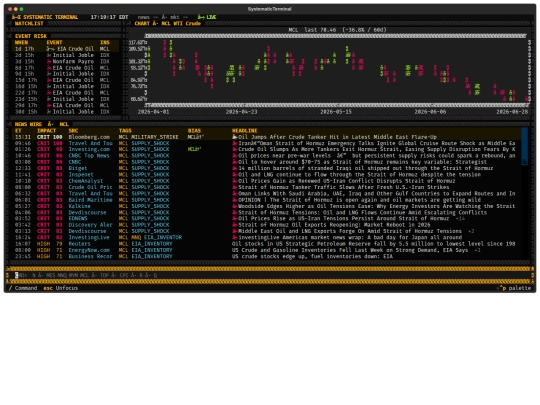Click the red marker before the 'Oil prices near pre-war levels' headline

[235, 156]
